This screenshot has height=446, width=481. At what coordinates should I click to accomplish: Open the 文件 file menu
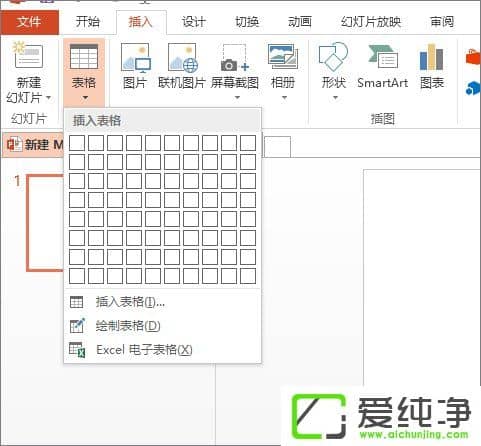tap(30, 22)
